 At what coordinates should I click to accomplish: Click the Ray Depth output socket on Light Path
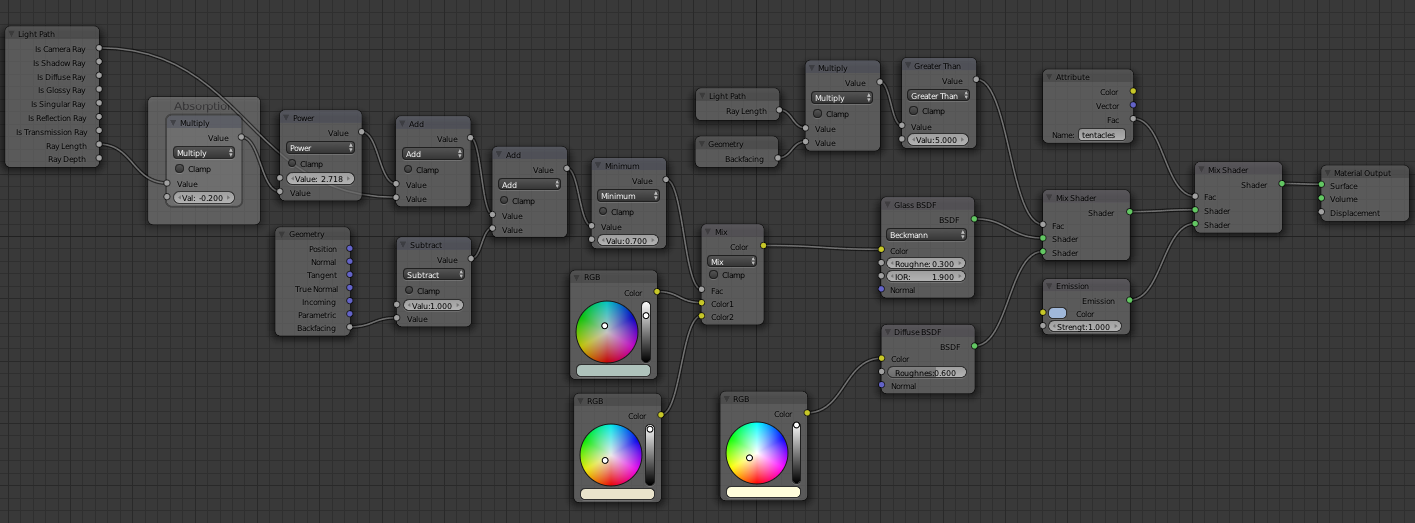99,158
